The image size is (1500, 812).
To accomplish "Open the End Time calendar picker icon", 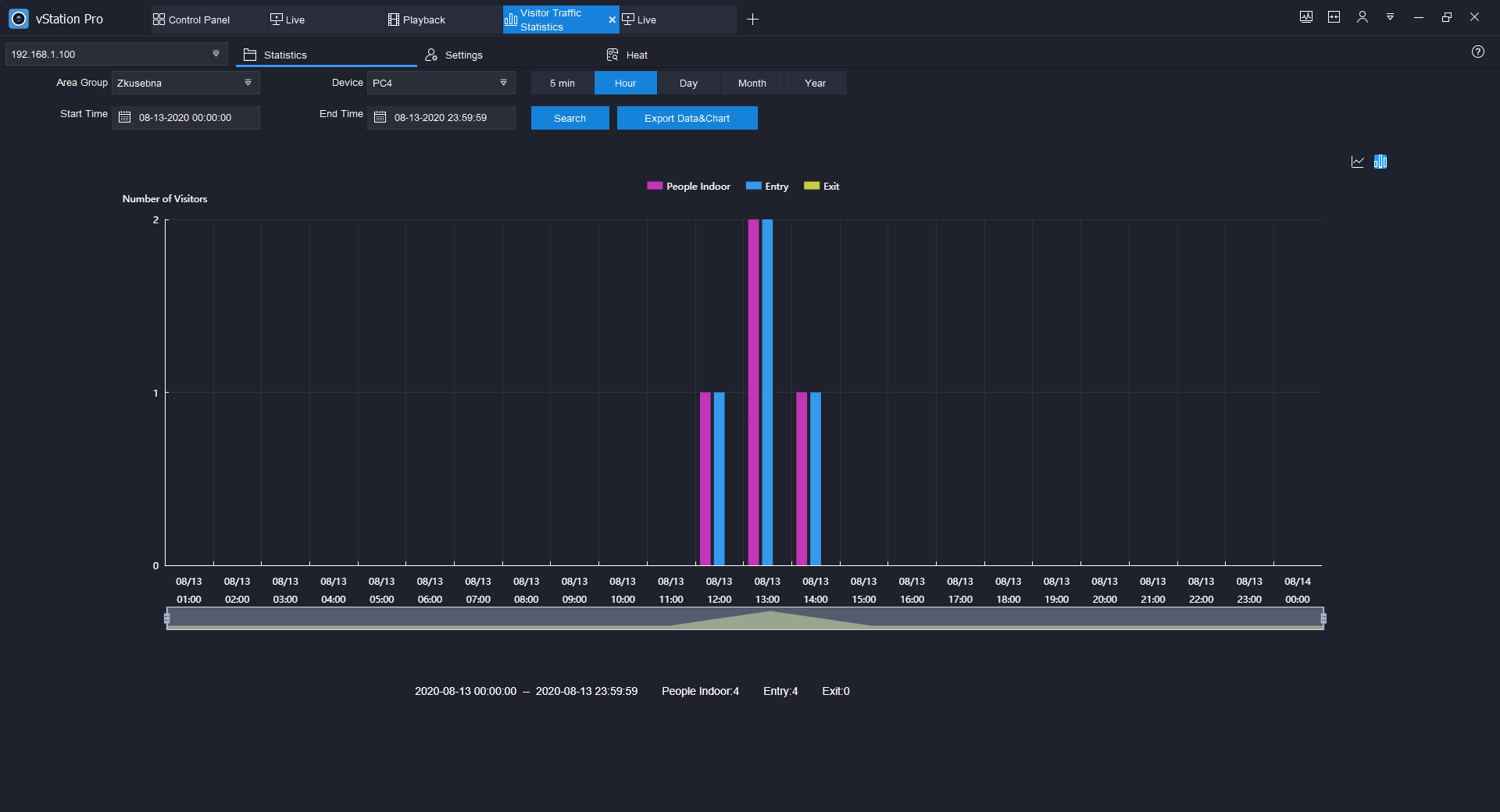I will coord(380,117).
